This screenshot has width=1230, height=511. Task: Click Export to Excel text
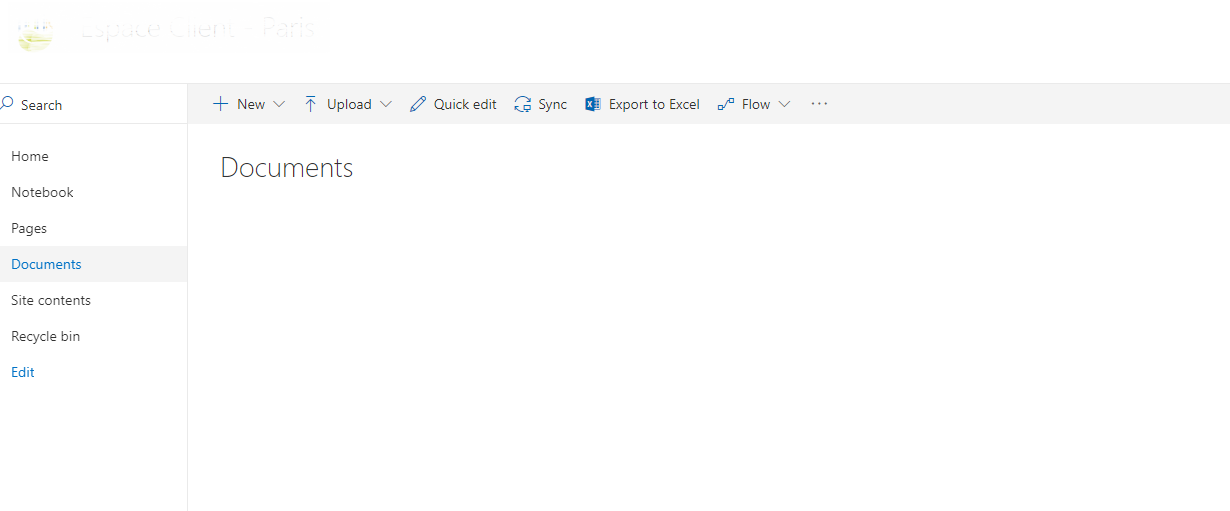coord(654,104)
